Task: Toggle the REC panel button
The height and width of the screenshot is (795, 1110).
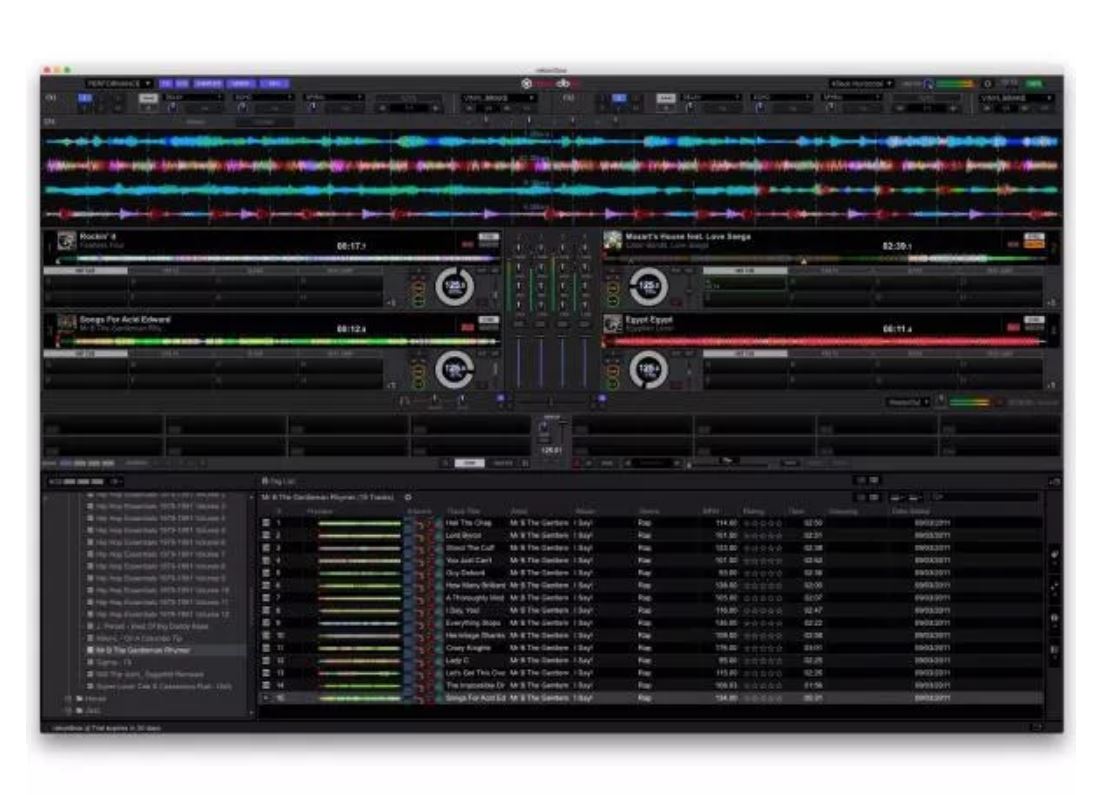Action: 274,84
